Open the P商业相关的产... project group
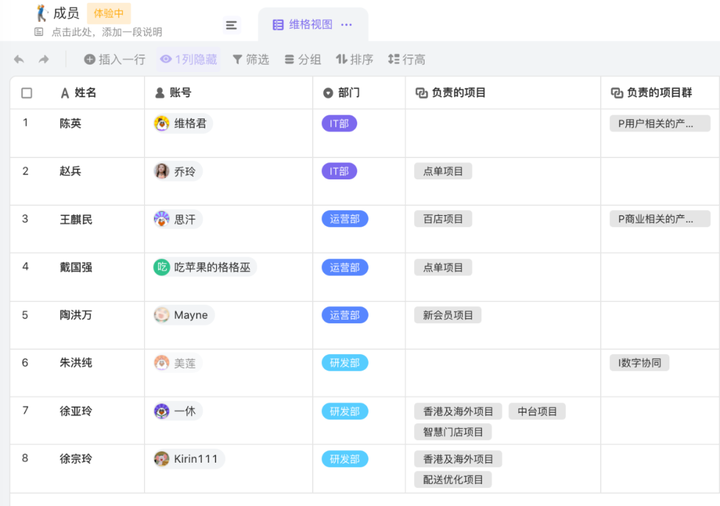Screen dimensions: 720x506 tap(660, 219)
